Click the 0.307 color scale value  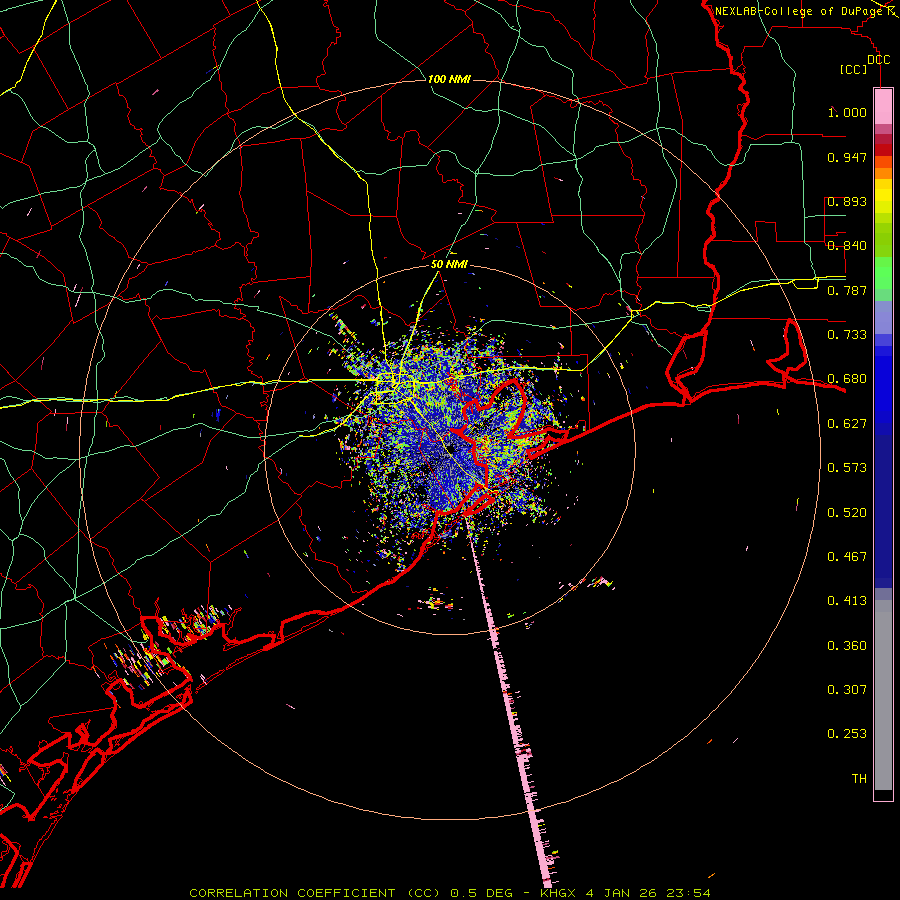pos(847,690)
